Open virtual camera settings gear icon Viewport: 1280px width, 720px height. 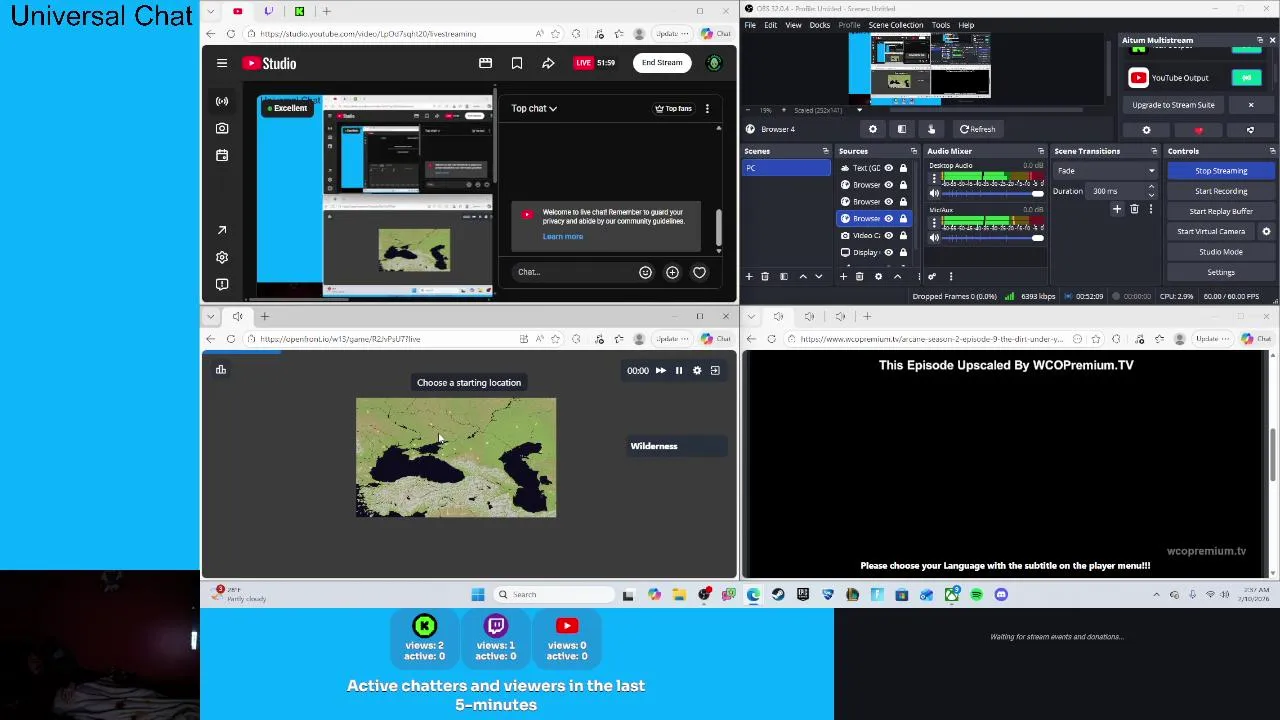(x=1266, y=231)
